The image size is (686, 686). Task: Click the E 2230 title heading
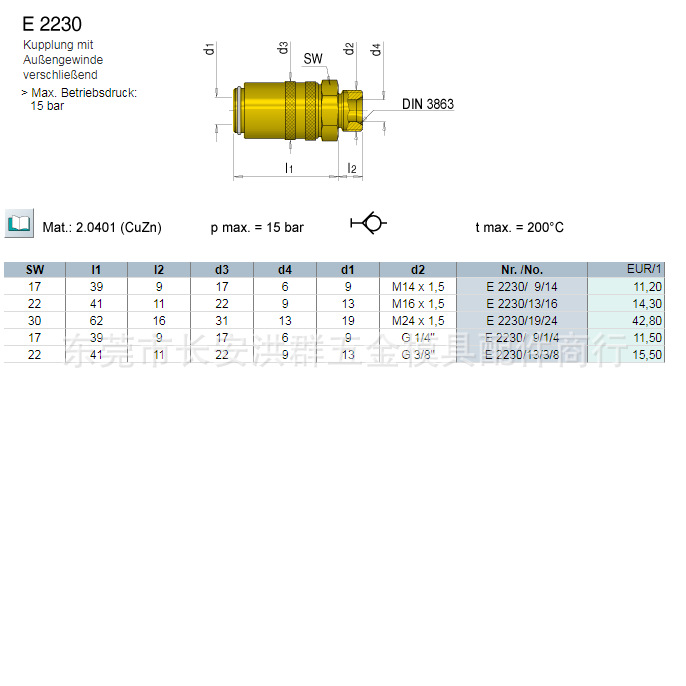click(52, 24)
